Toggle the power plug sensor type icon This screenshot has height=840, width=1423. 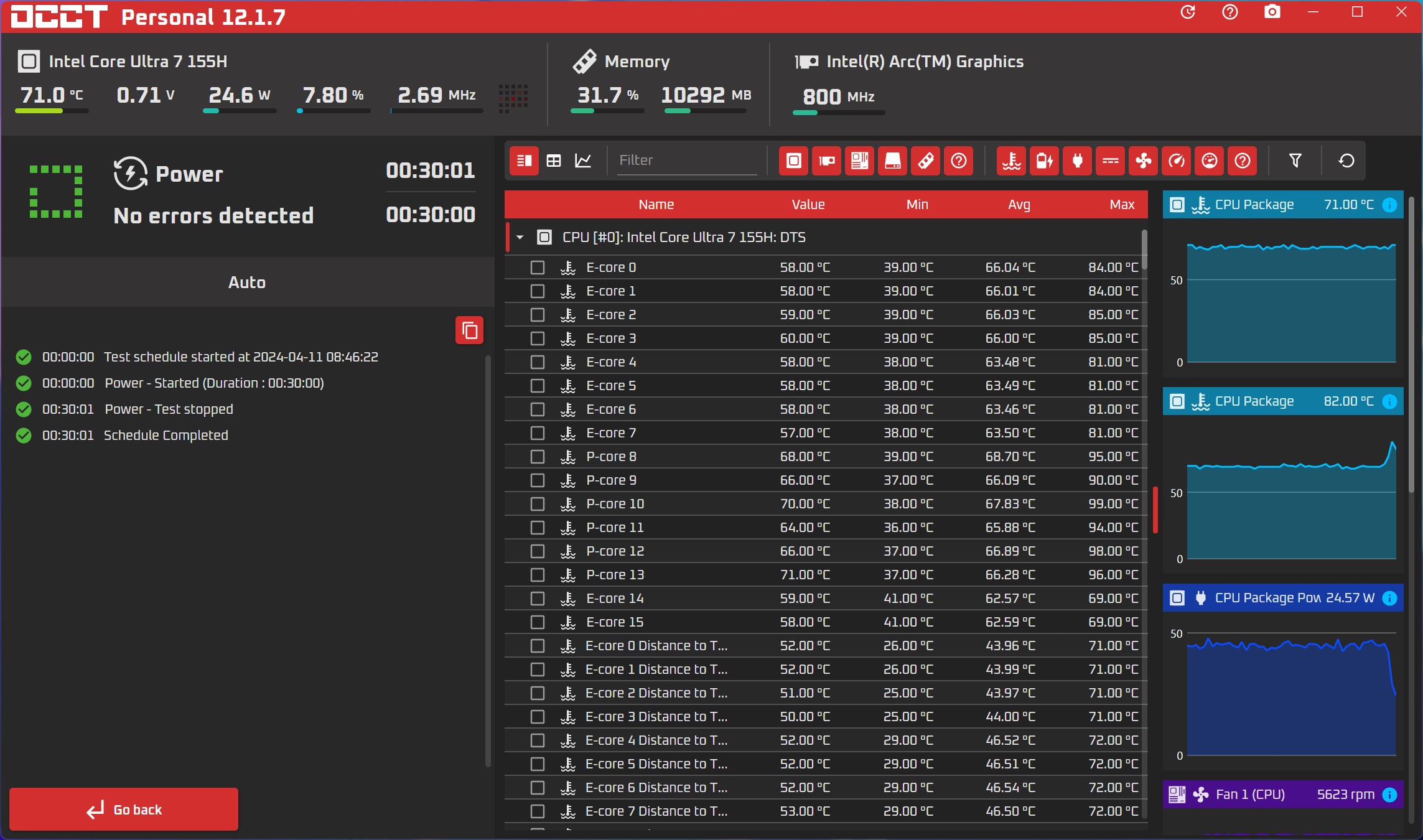pos(1078,161)
